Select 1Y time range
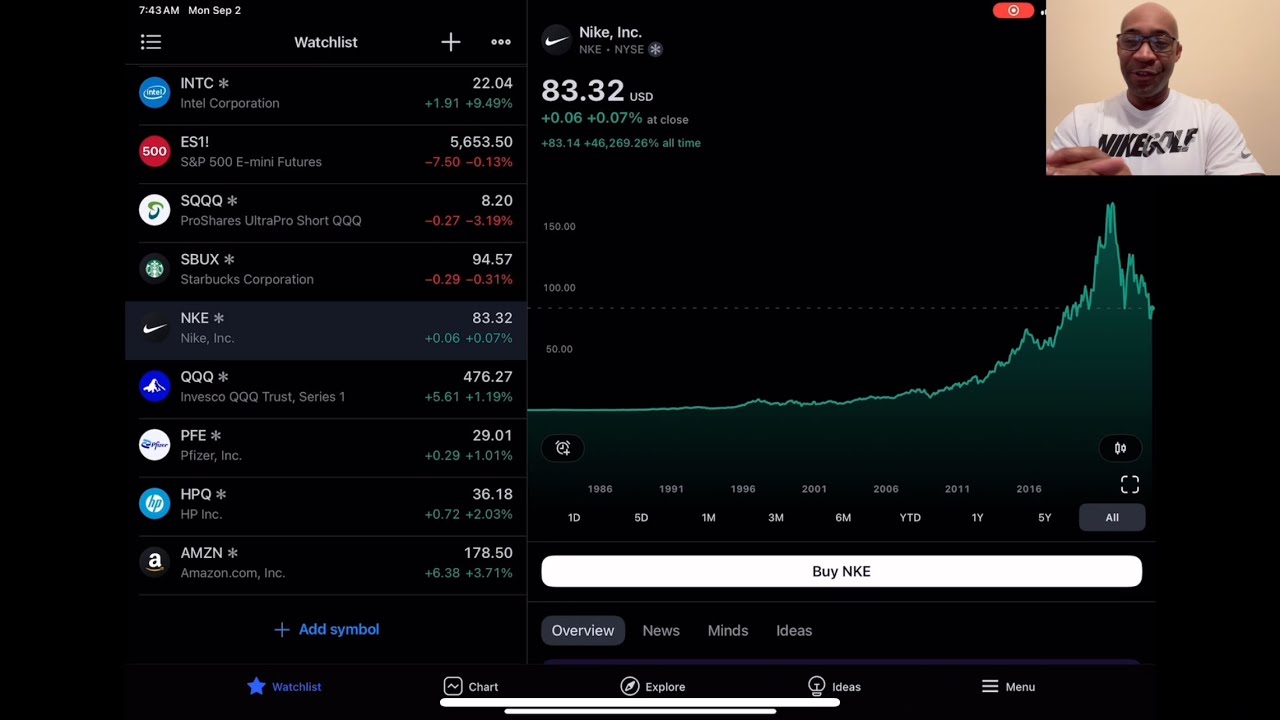Screen dimensions: 1280x720 (x=977, y=517)
